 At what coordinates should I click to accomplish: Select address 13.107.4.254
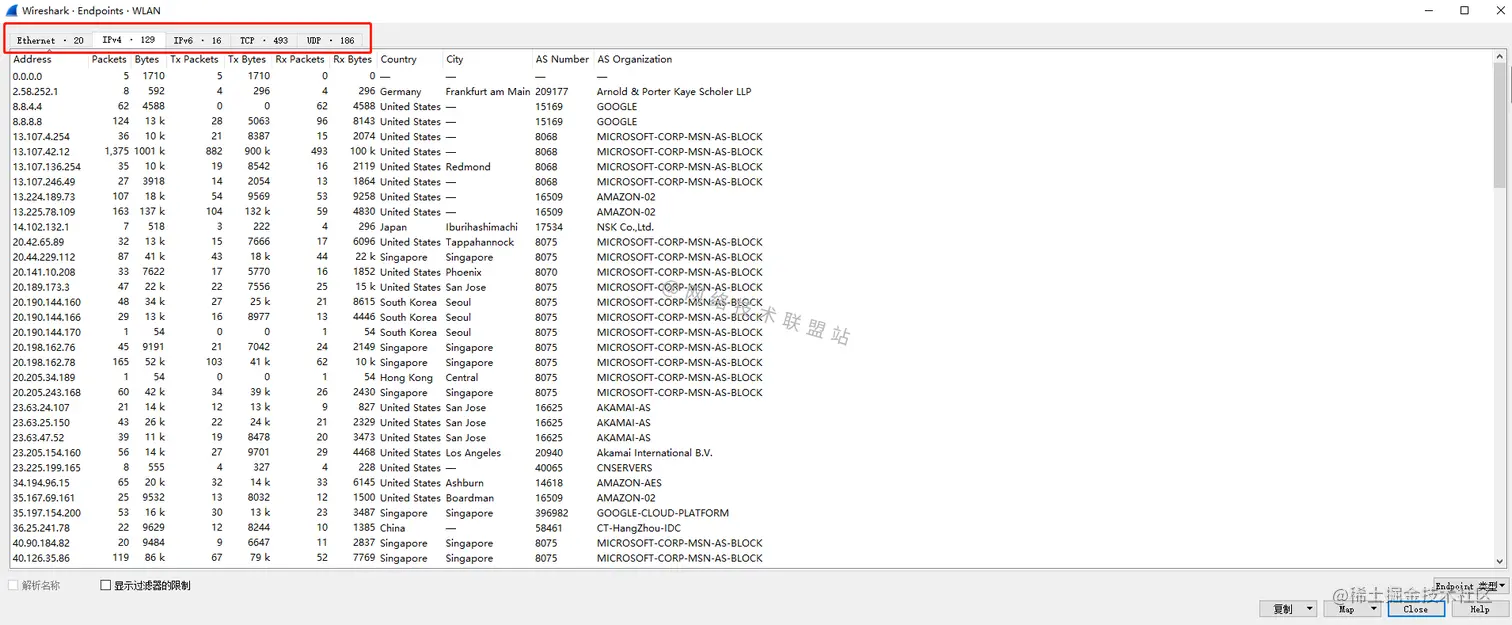[x=41, y=136]
